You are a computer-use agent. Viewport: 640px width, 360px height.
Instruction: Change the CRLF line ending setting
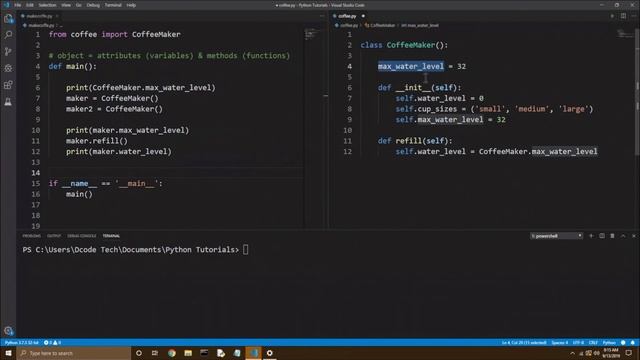[x=593, y=342]
